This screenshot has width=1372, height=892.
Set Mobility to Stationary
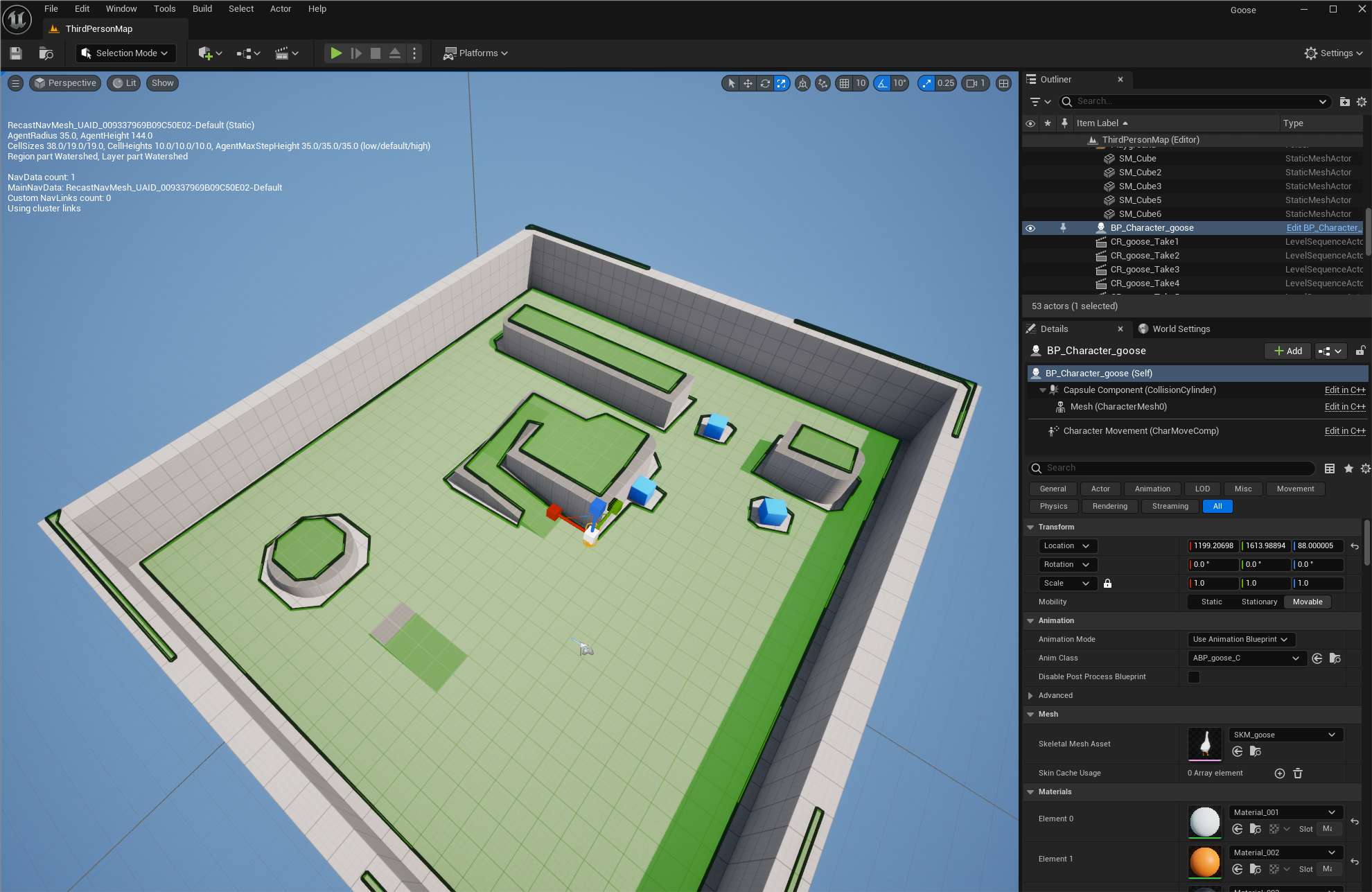point(1259,602)
